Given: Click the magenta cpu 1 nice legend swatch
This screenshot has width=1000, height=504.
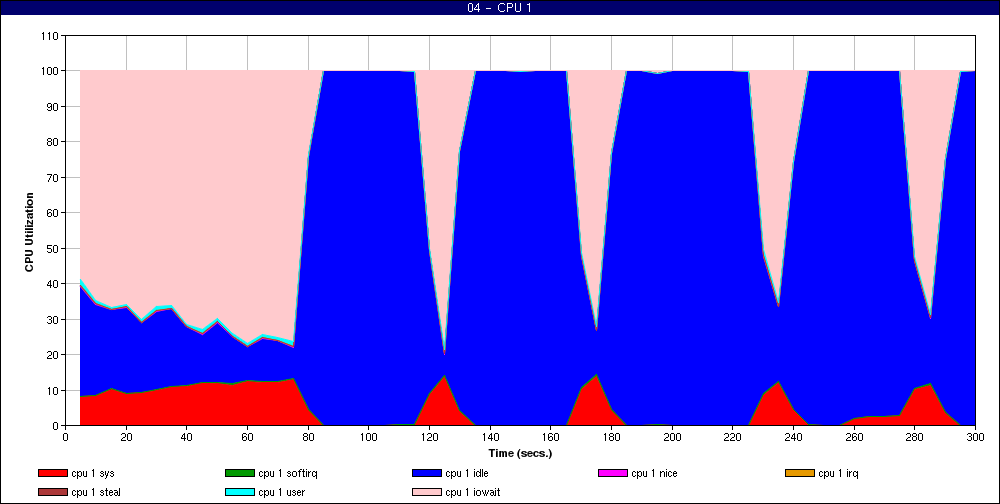Looking at the screenshot, I should click(612, 473).
